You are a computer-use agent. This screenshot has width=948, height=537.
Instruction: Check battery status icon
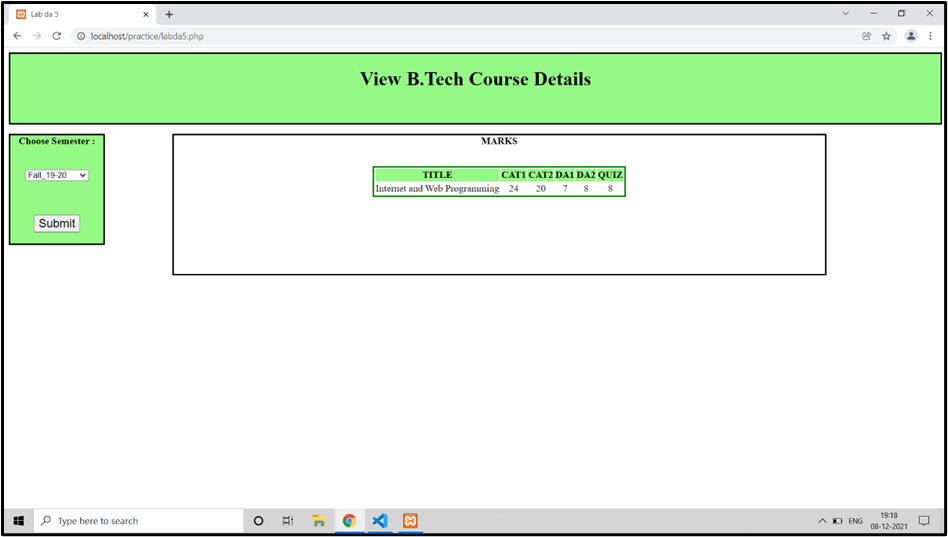pyautogui.click(x=837, y=521)
